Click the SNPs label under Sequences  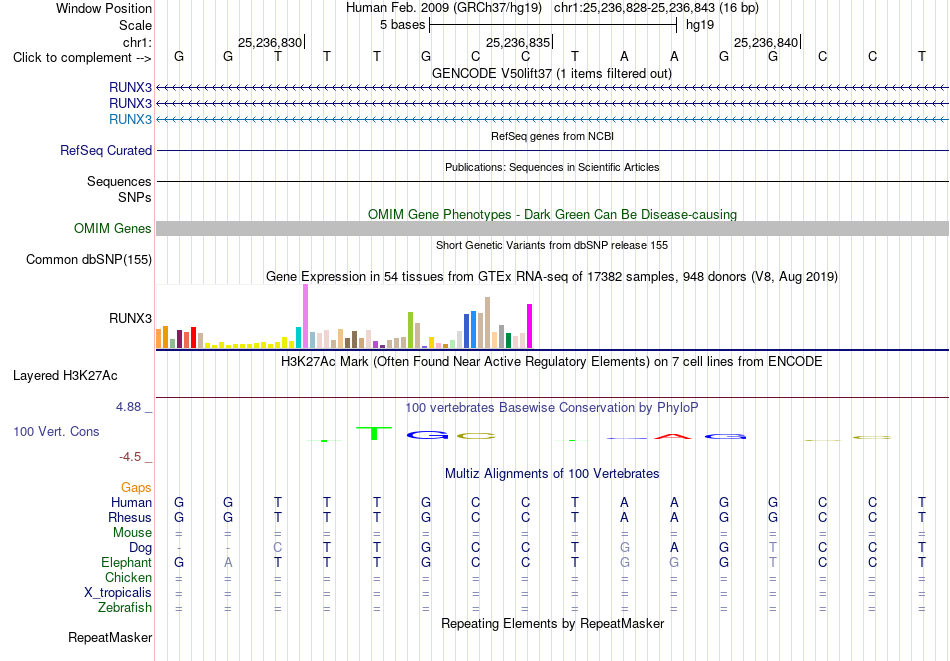[x=135, y=197]
